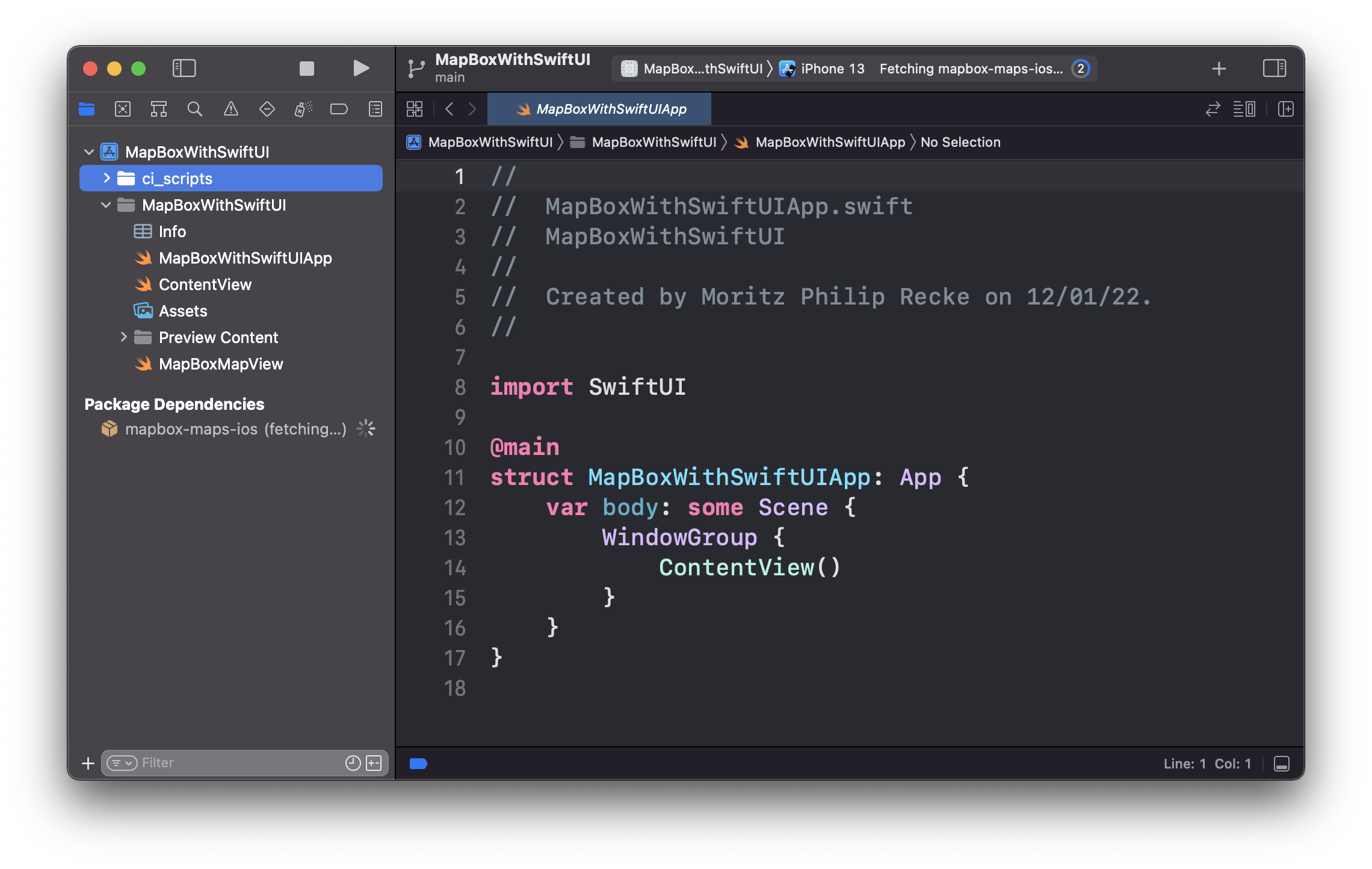Screen dimensions: 1372x869
Task: Stop the running build
Action: click(306, 68)
